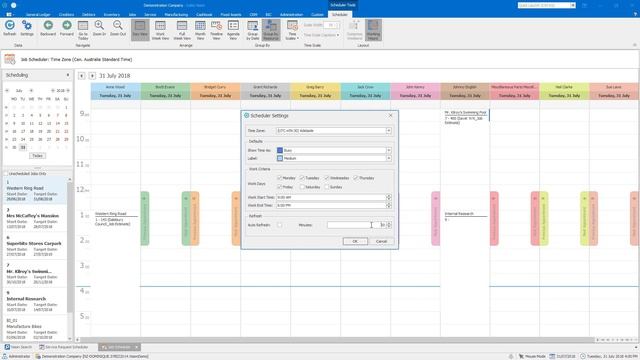Image resolution: width=640 pixels, height=360 pixels.
Task: Switch to Work Week View
Action: coord(160,30)
